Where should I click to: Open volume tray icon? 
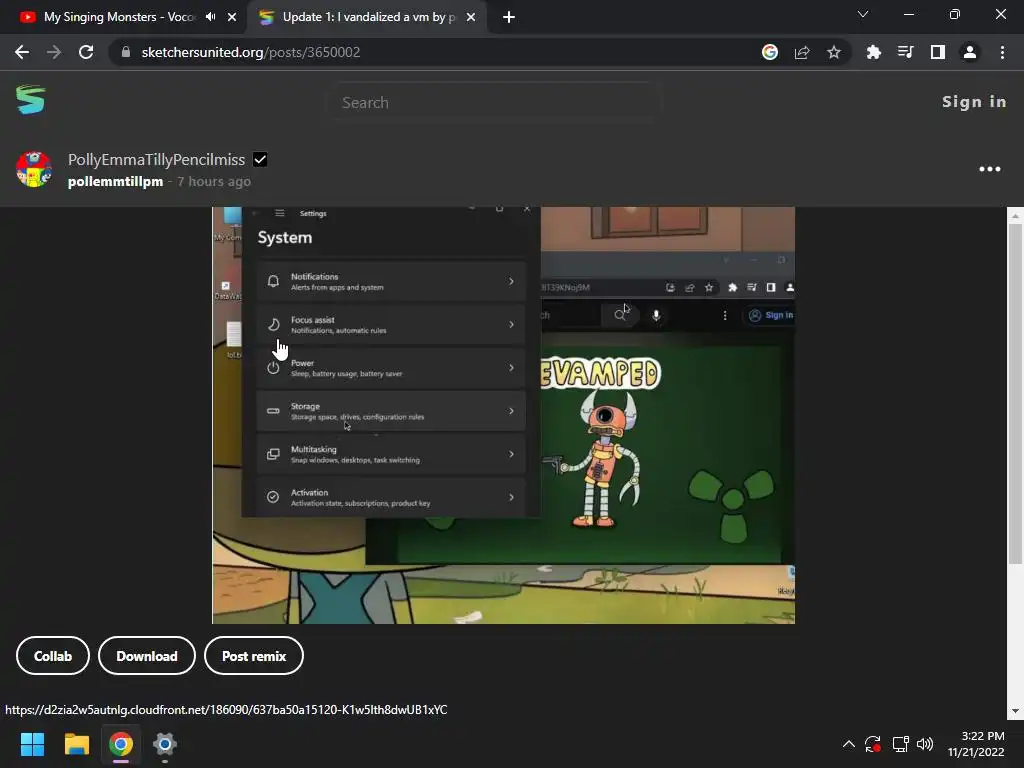click(925, 744)
